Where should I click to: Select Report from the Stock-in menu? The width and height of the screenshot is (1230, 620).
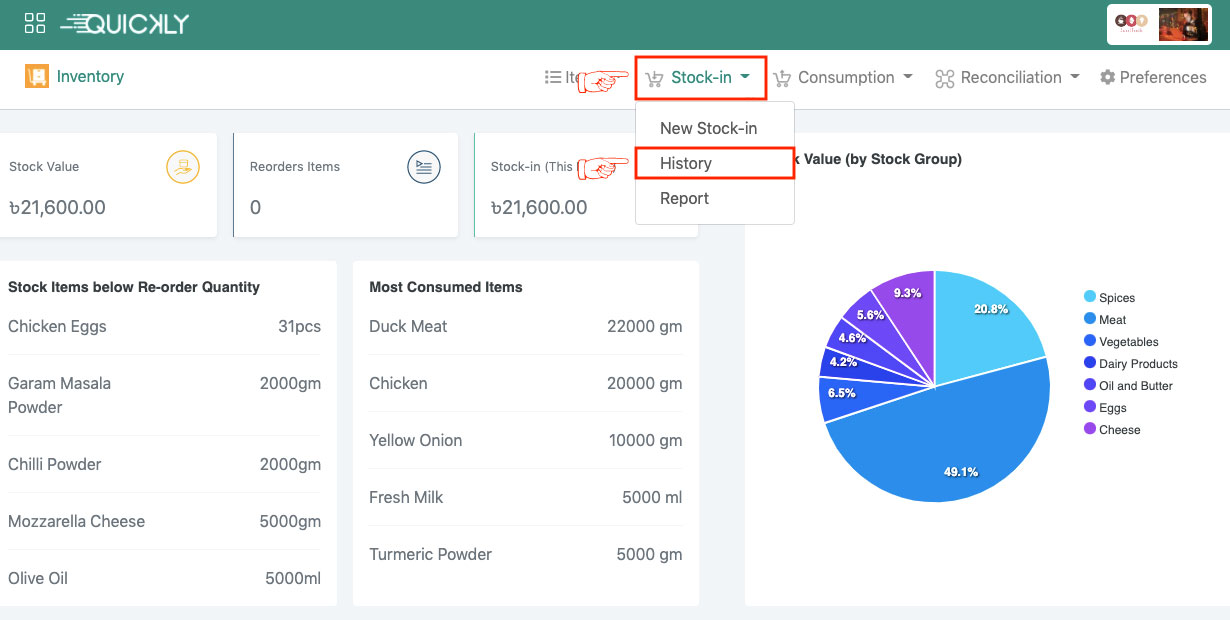(684, 198)
